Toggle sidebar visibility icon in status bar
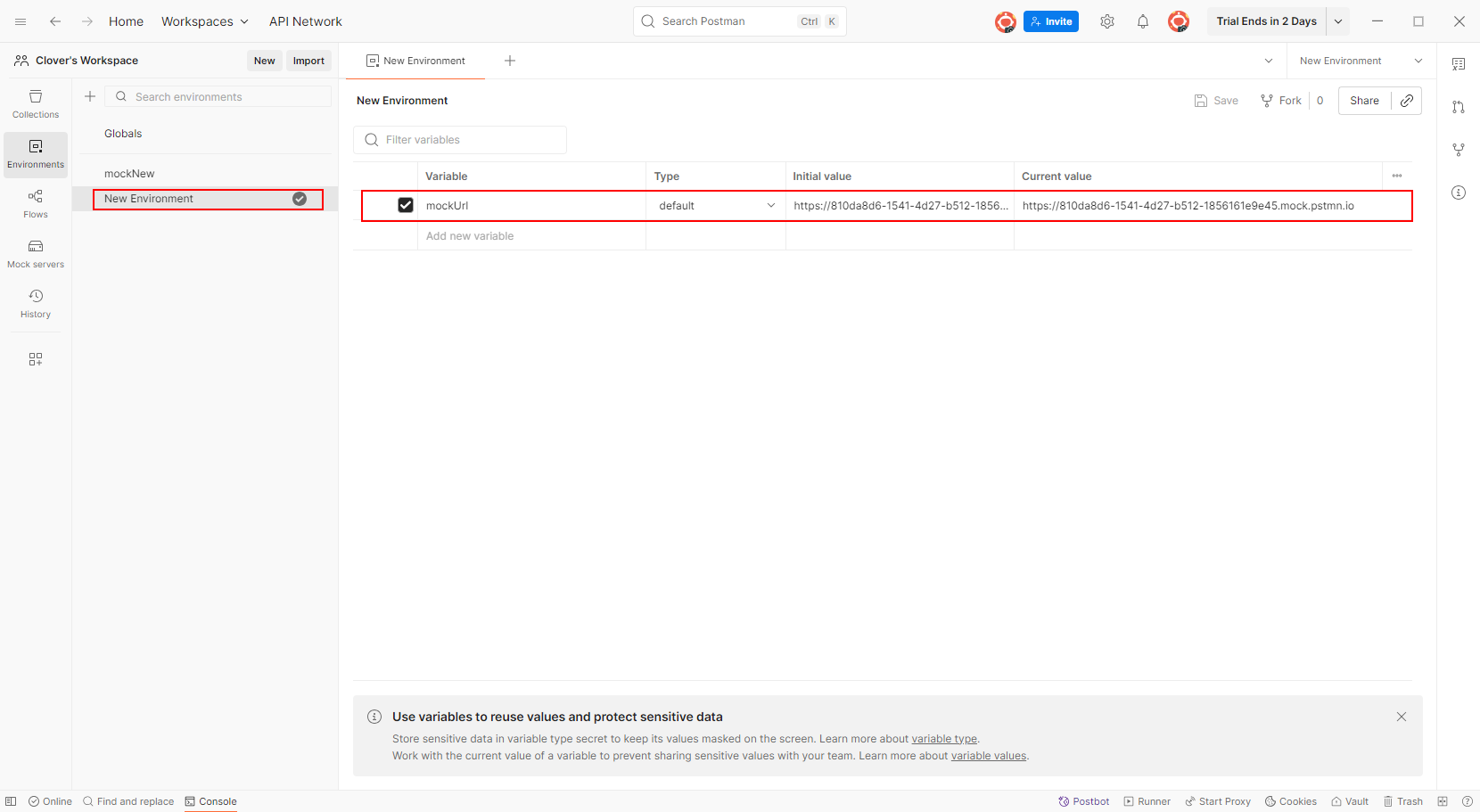This screenshot has width=1480, height=812. pyautogui.click(x=11, y=801)
